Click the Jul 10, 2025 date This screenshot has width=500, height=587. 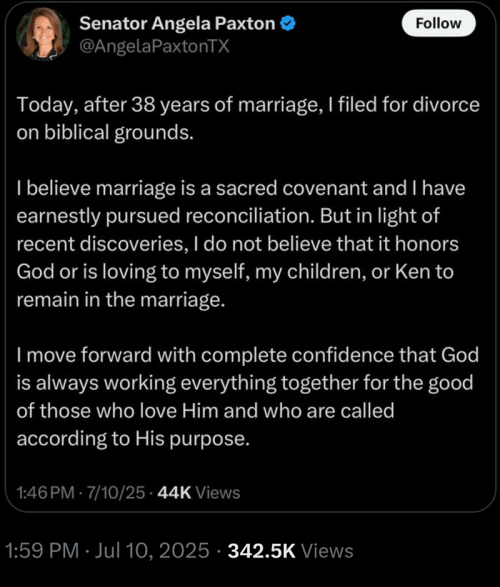(152, 551)
